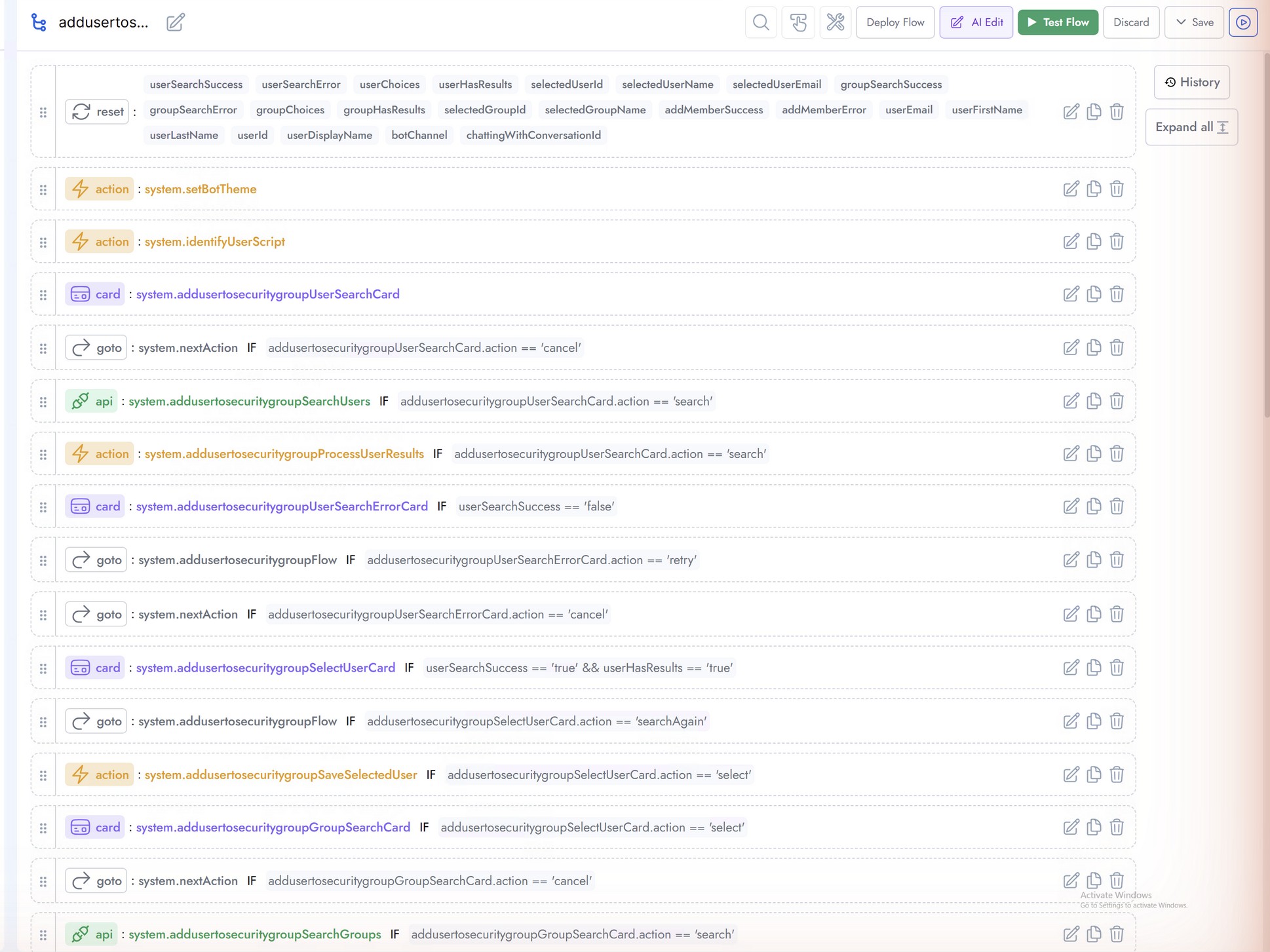The width and height of the screenshot is (1270, 952).
Task: Click the flow branch logo icon
Action: tap(39, 22)
